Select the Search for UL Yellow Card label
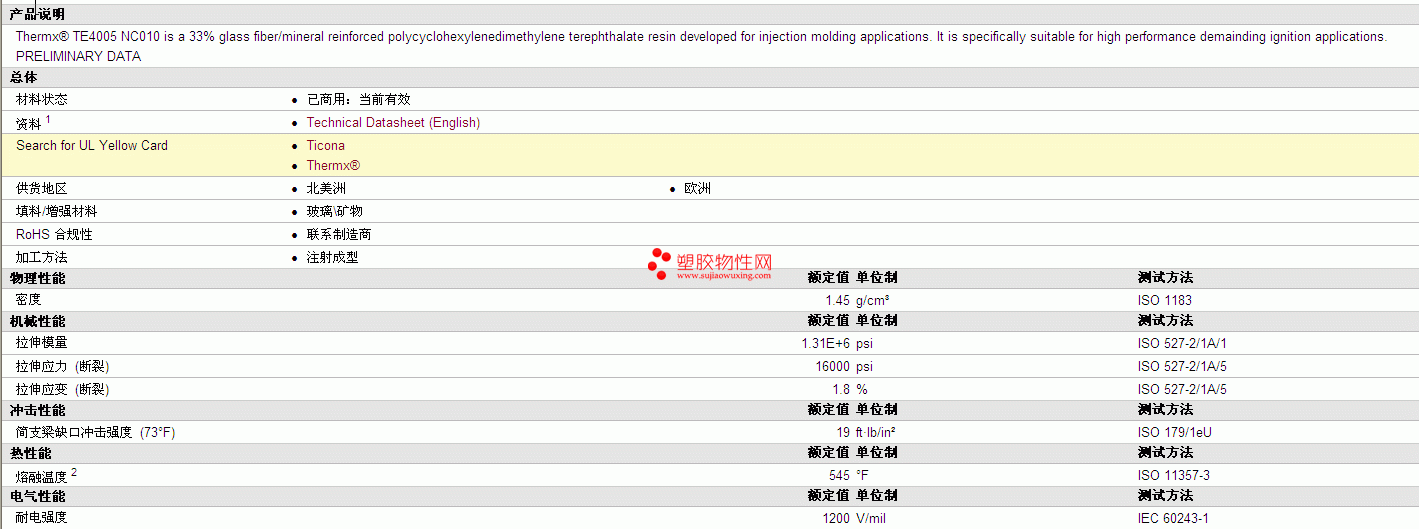Screen dimensions: 1419x529 92,145
